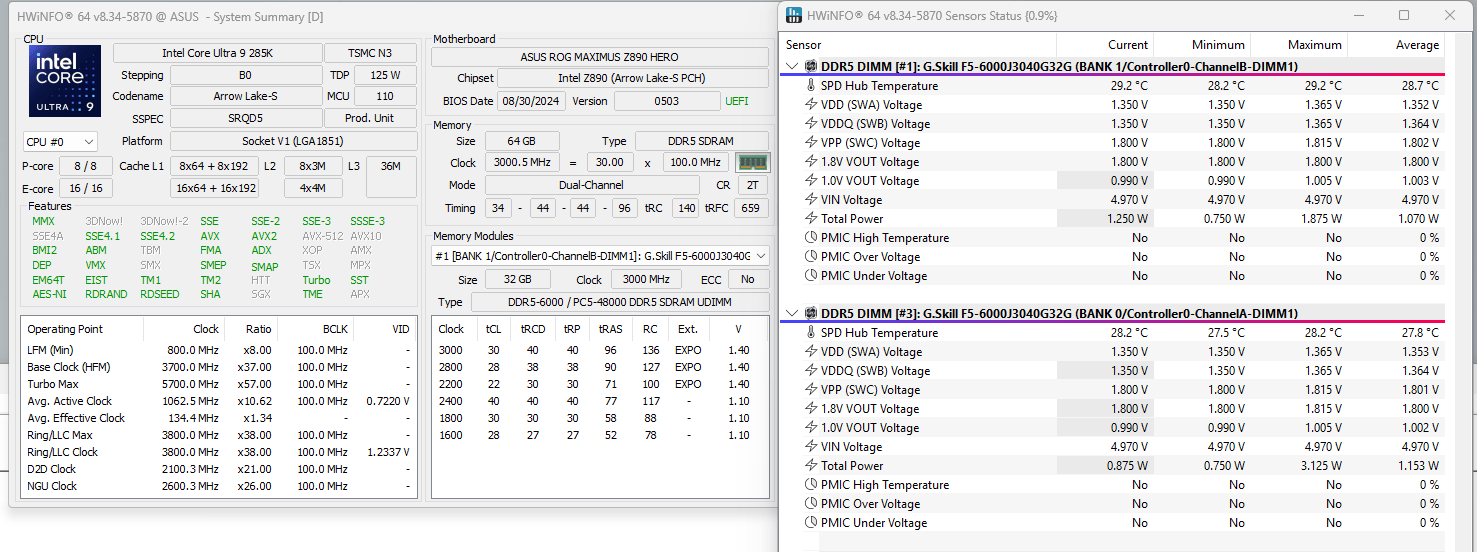This screenshot has height=552, width=1477.
Task: Click the Prod. Unit field
Action: click(x=385, y=119)
